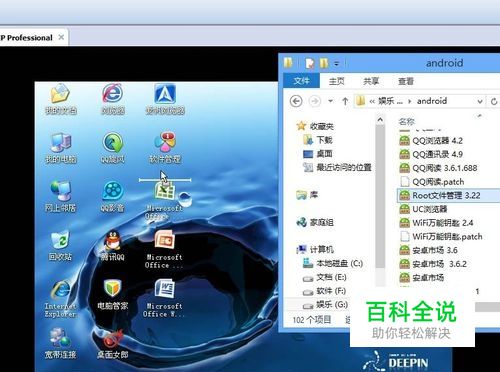Open the 我的文档 desktop icon
The height and width of the screenshot is (372, 500).
tap(60, 99)
